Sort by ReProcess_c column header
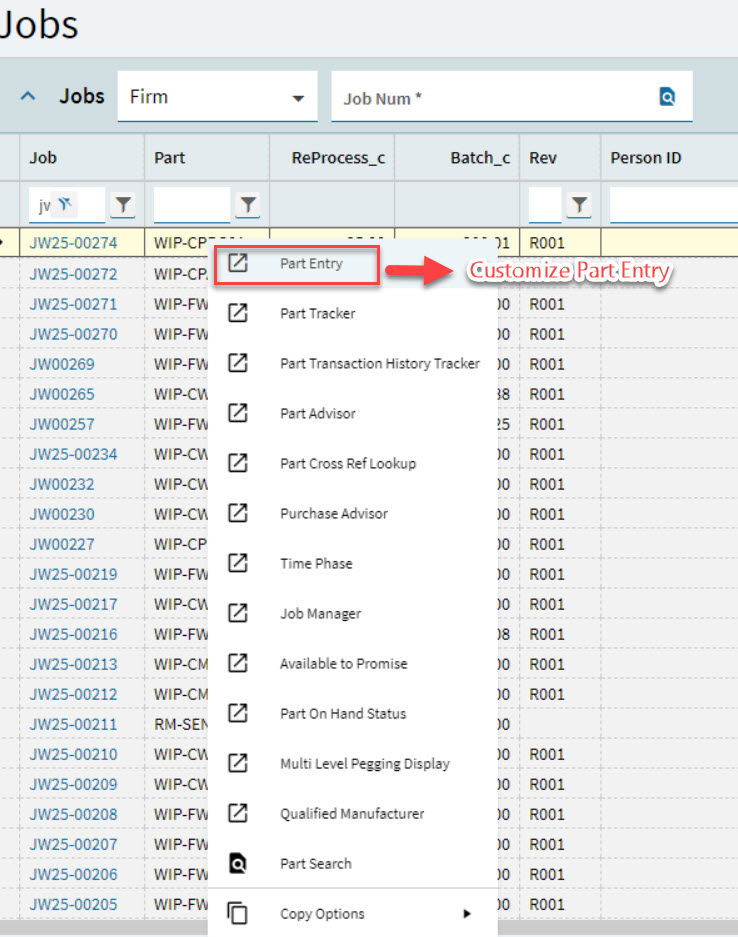This screenshot has height=937, width=738. tap(338, 158)
